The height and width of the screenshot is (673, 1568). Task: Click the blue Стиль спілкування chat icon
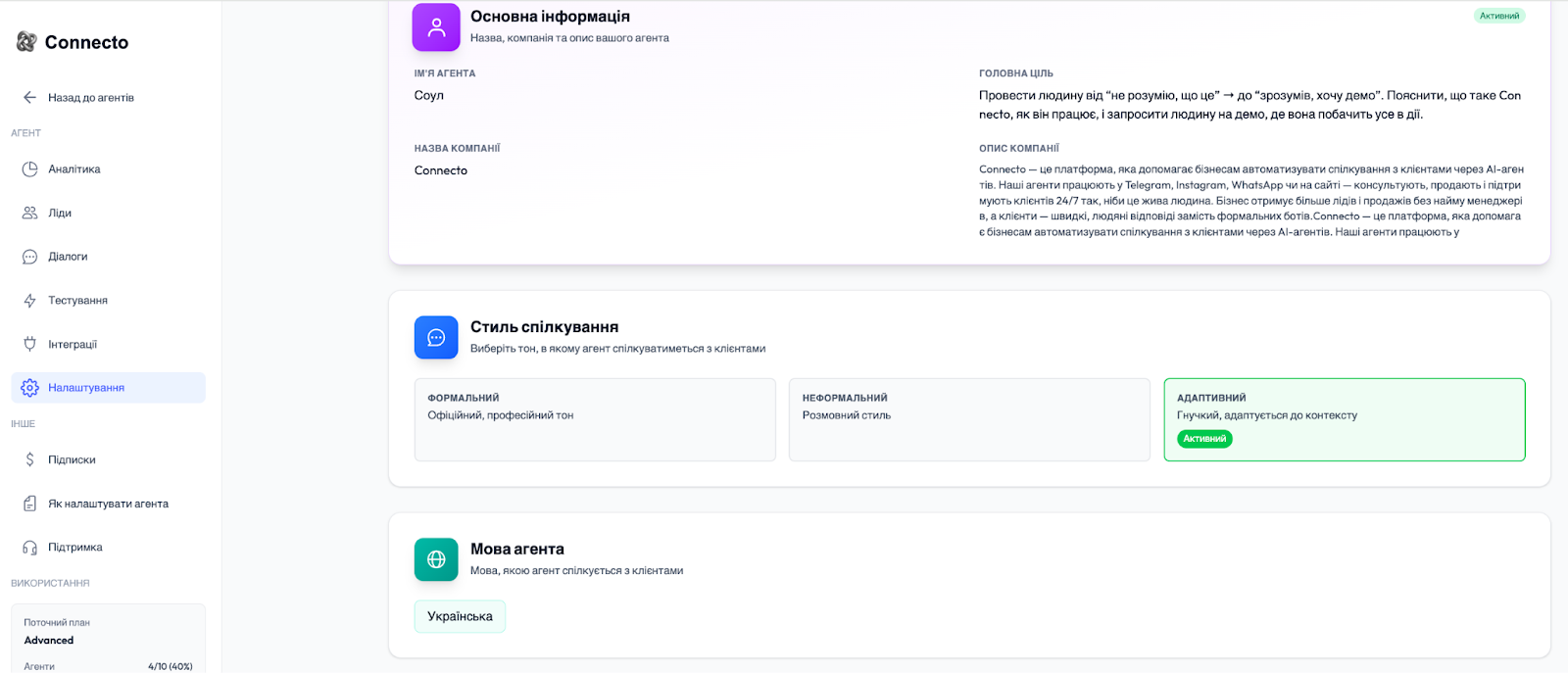click(x=436, y=337)
